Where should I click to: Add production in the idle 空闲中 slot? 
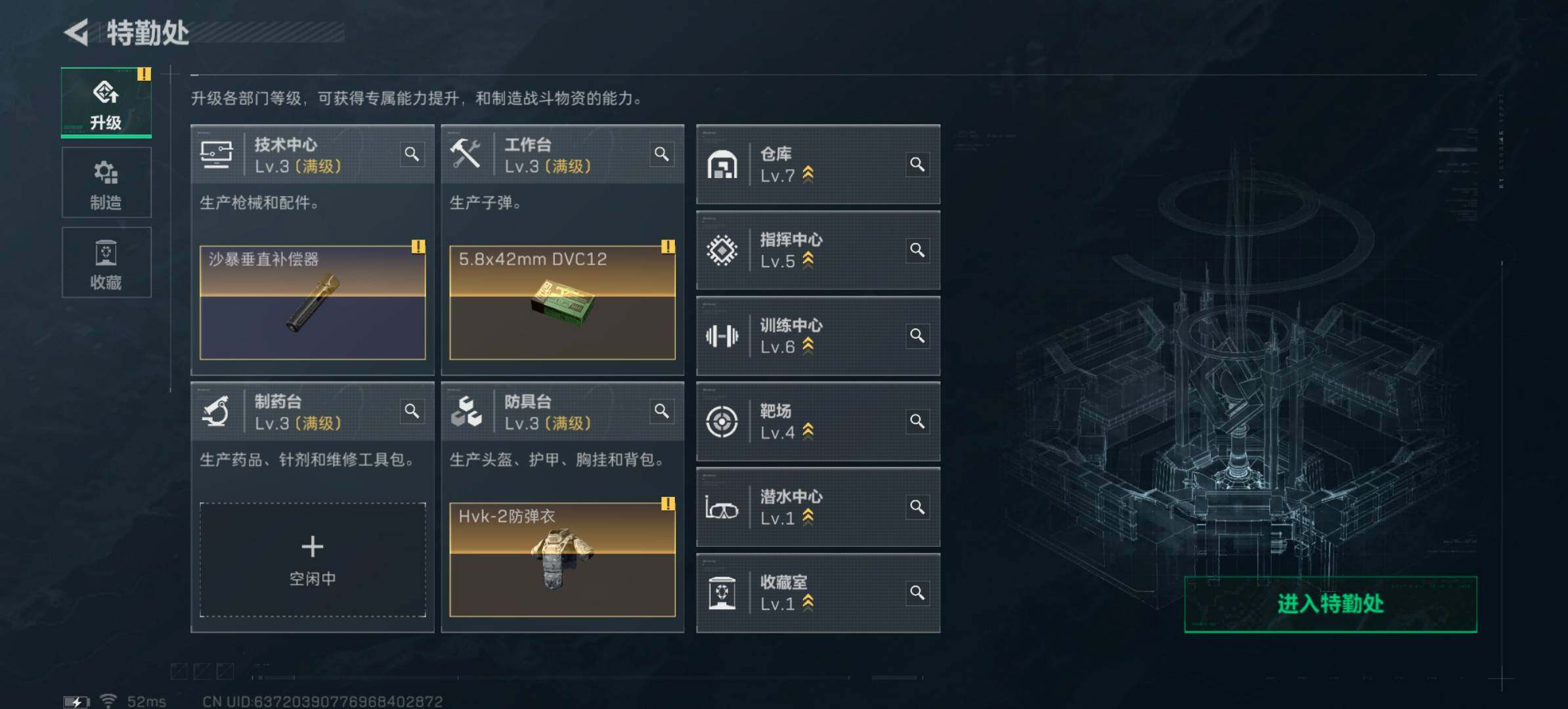click(x=313, y=560)
